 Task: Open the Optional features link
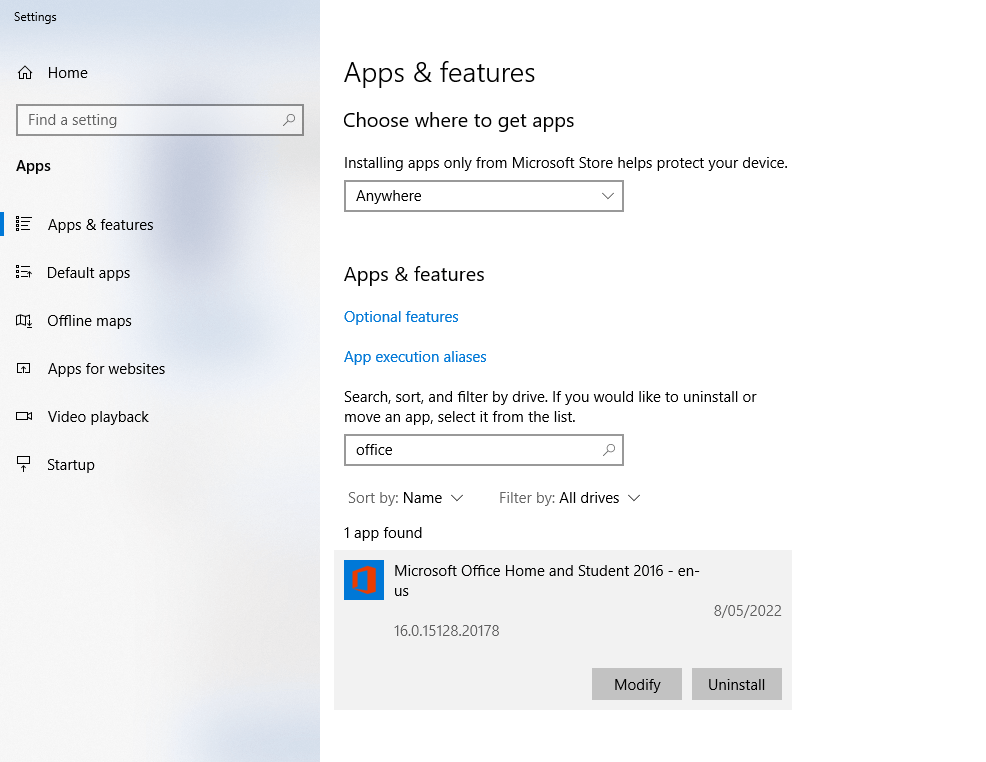[x=401, y=317]
